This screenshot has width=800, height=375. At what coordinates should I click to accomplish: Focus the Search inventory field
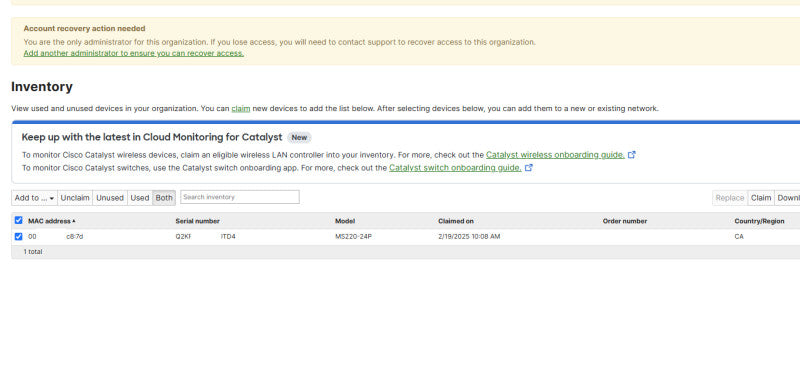click(240, 197)
